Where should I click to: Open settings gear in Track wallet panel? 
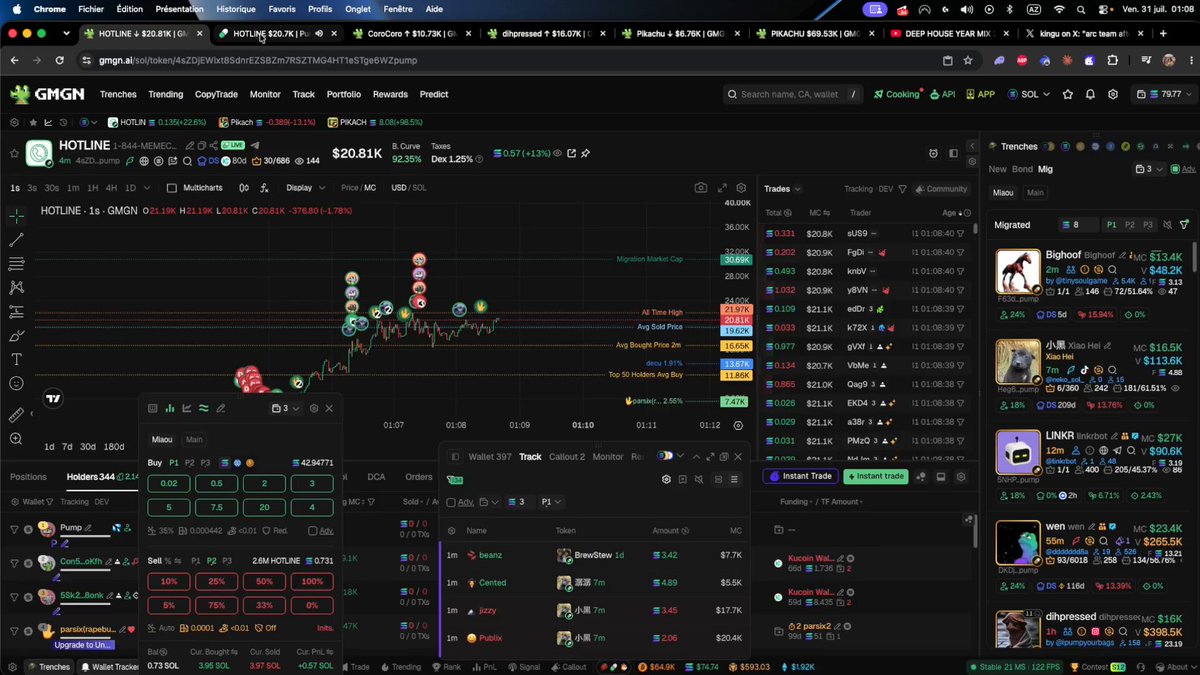667,479
